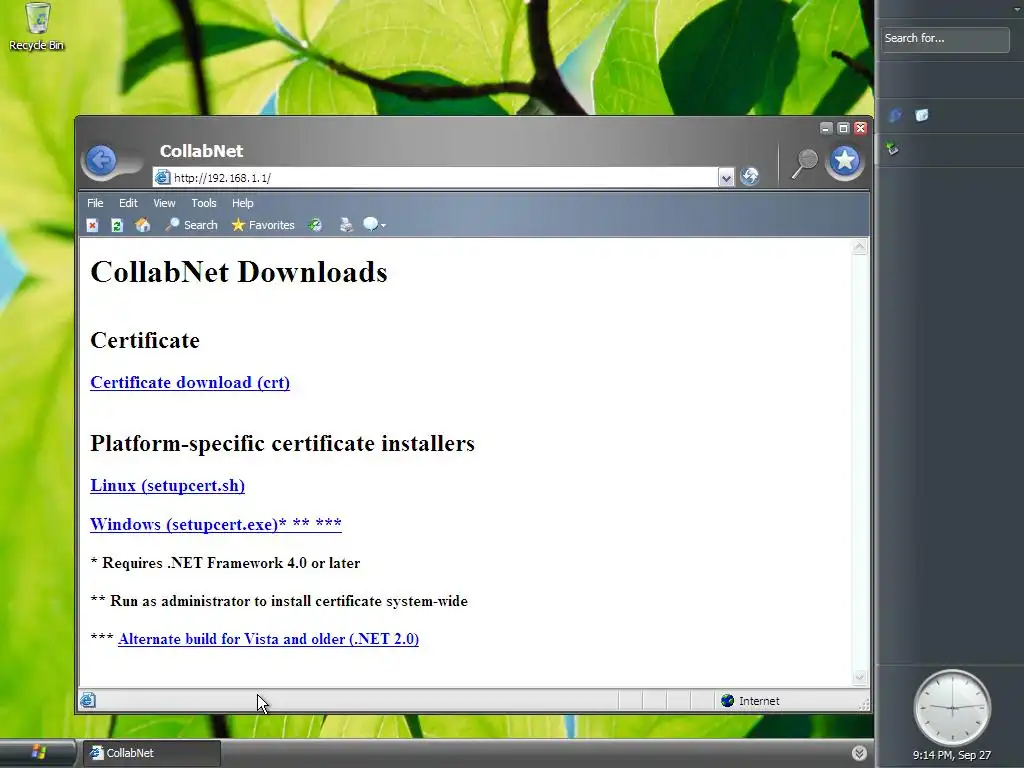Viewport: 1024px width, 768px height.
Task: Open the Edit menu
Action: 128,203
